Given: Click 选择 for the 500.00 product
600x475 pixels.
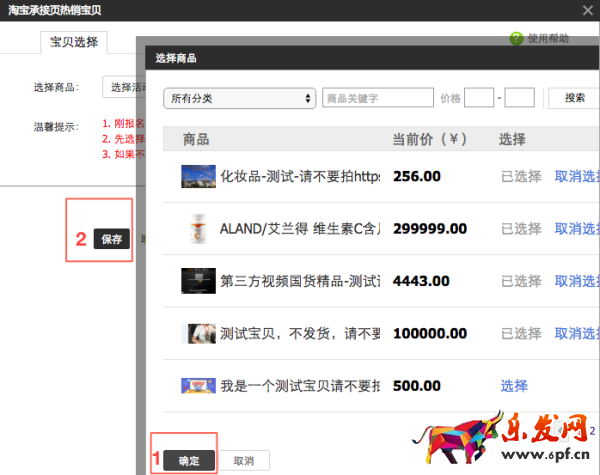Looking at the screenshot, I should (x=513, y=385).
